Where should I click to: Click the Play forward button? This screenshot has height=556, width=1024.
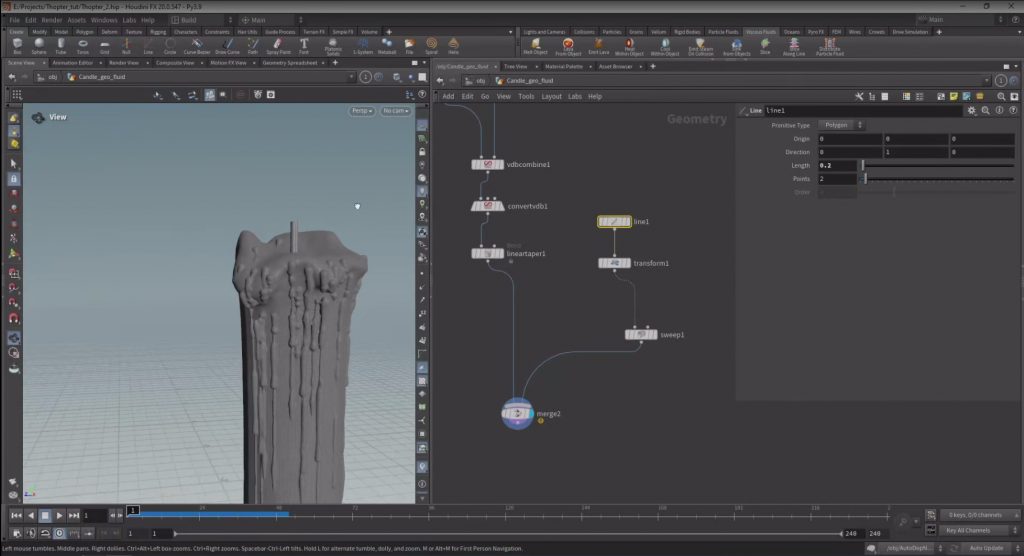tap(59, 515)
